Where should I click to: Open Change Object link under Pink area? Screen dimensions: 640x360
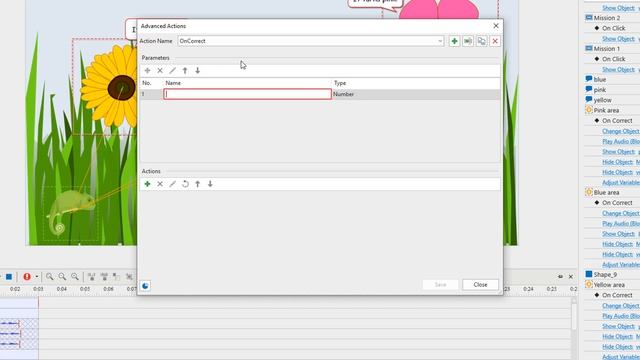[621, 131]
